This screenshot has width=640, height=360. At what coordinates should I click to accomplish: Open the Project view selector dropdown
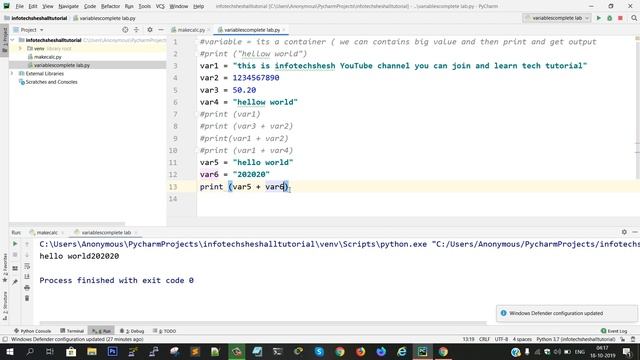pos(28,30)
